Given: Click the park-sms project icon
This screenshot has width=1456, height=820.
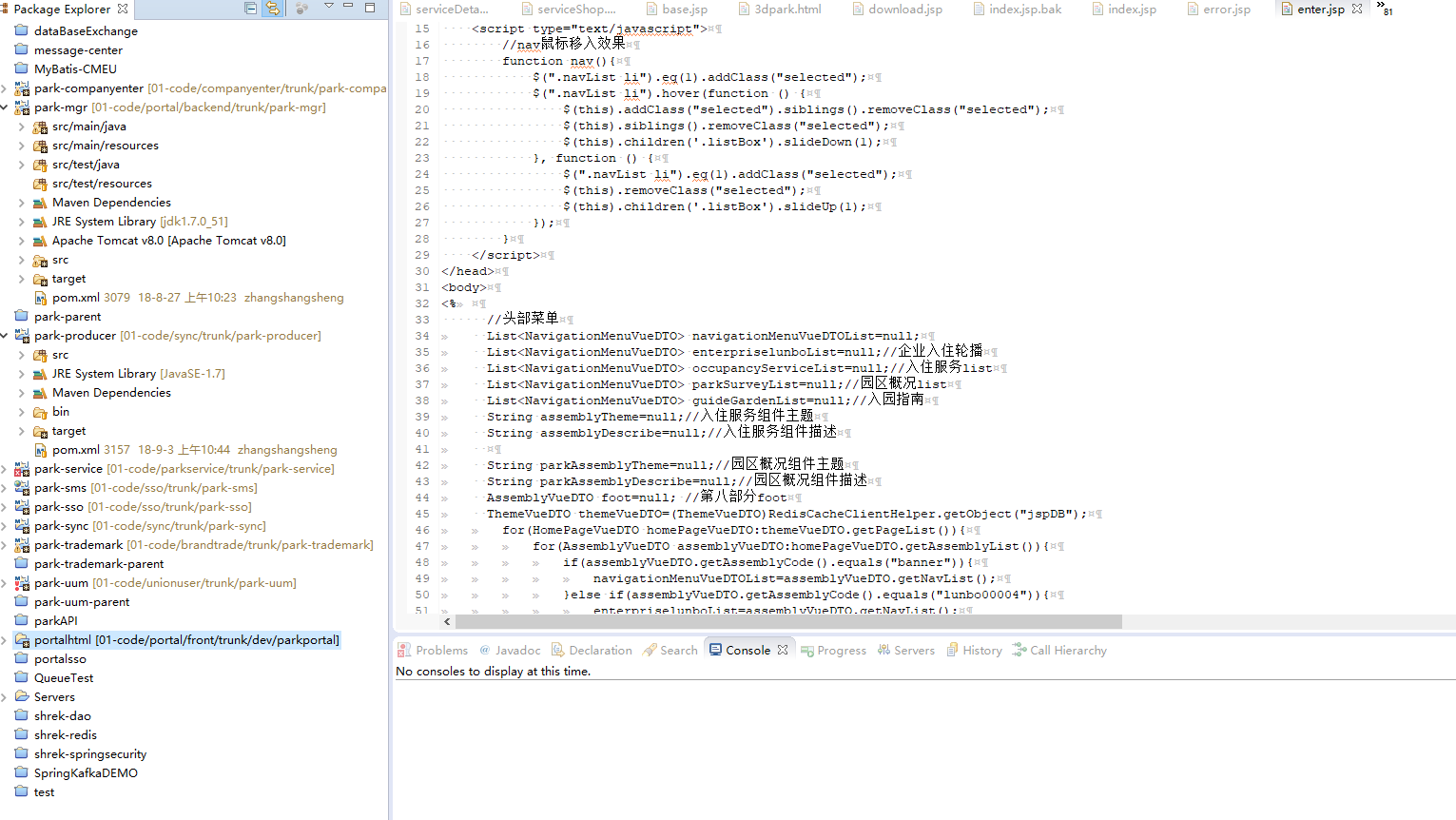Looking at the screenshot, I should coord(22,488).
